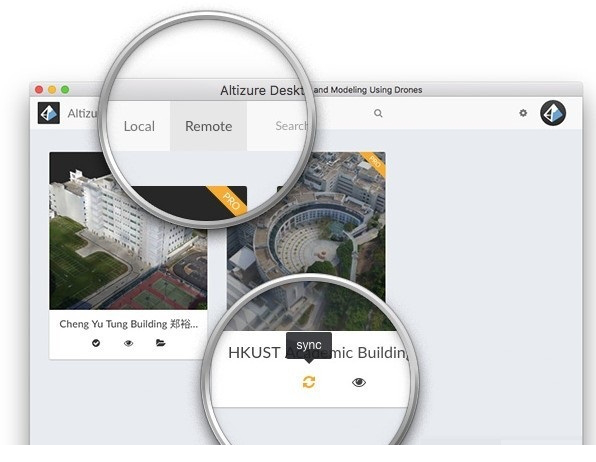Viewport: 596px width, 462px height.
Task: Open the folder icon for Cheng Yu Tung Building
Action: click(160, 343)
